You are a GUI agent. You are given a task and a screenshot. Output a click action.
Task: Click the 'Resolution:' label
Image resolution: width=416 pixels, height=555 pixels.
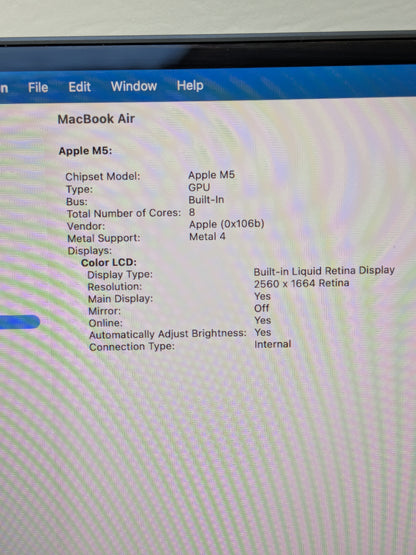click(x=115, y=287)
